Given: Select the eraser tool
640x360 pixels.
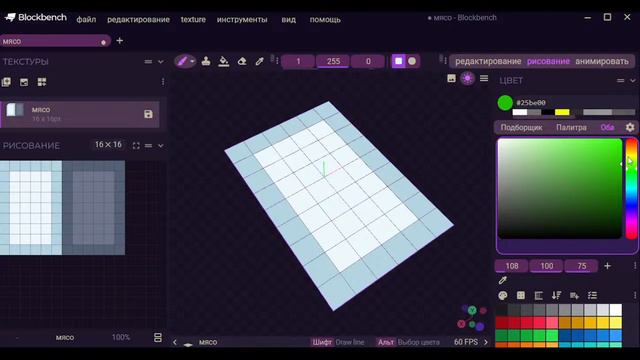Looking at the screenshot, I should click(242, 61).
